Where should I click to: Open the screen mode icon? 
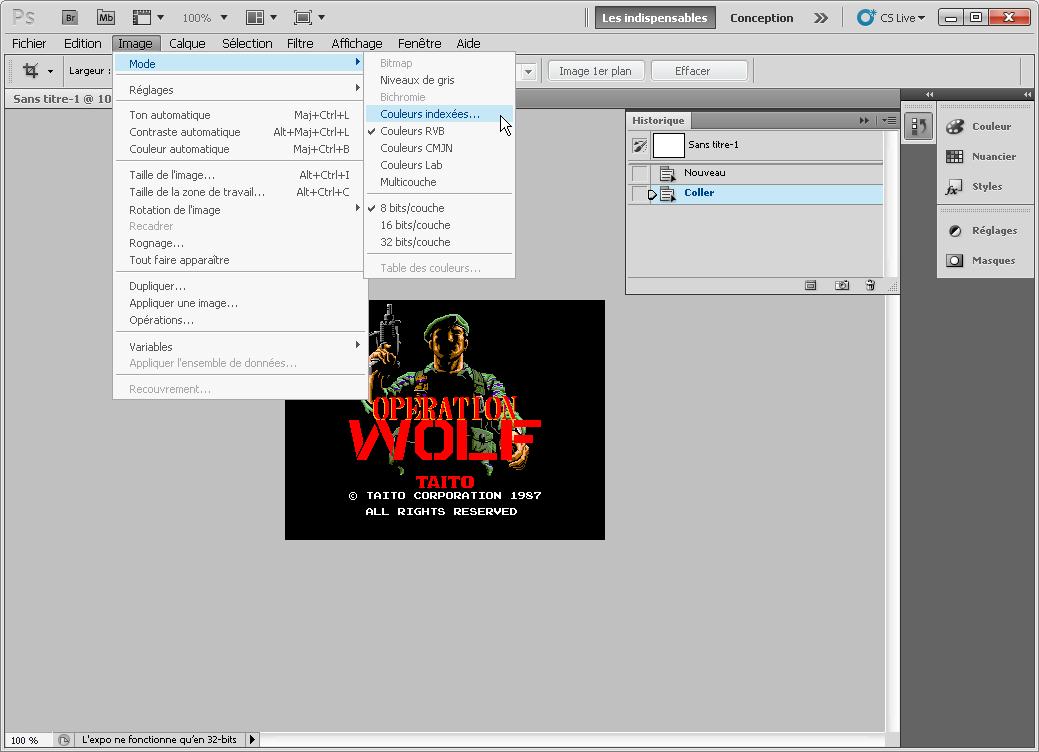303,18
